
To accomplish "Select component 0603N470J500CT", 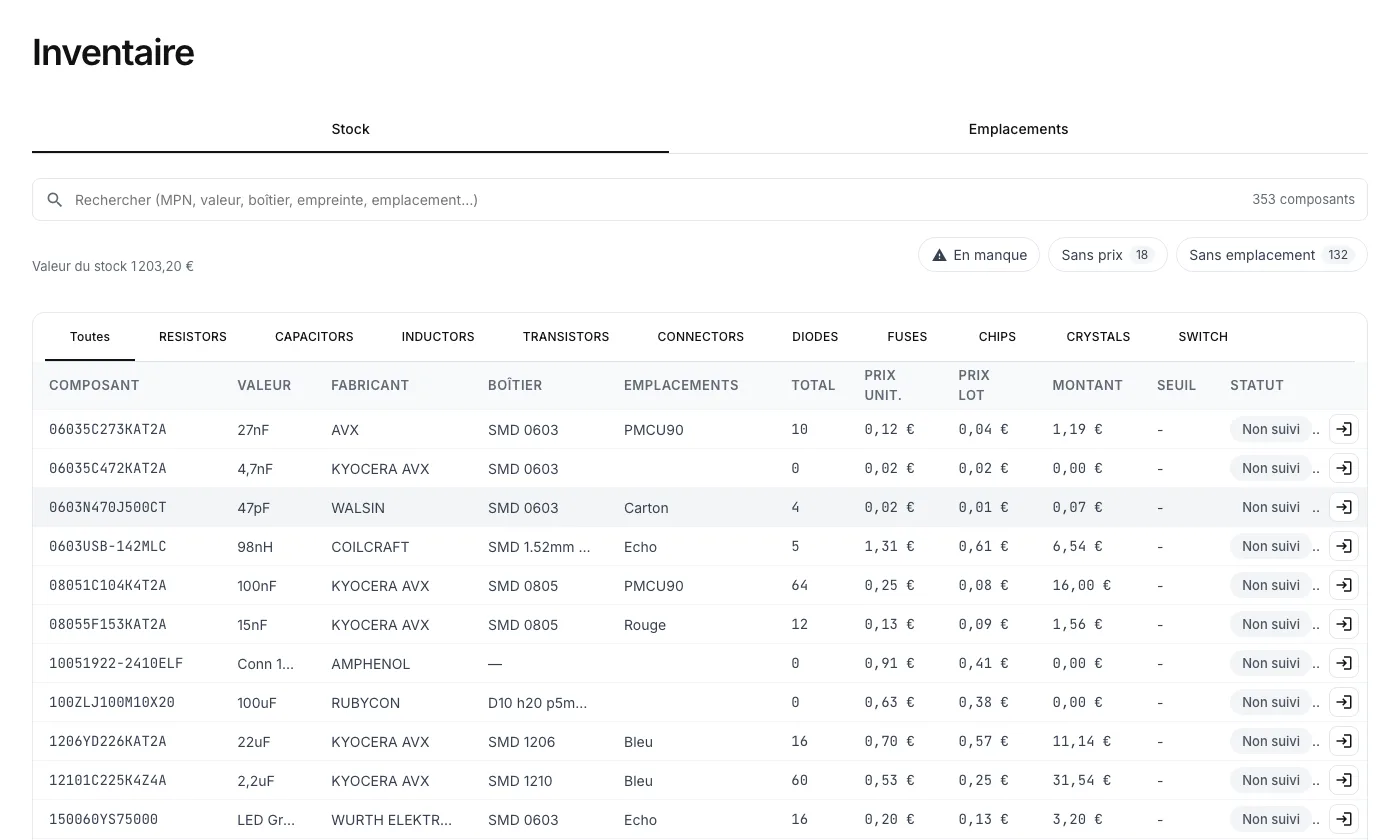I will (108, 507).
